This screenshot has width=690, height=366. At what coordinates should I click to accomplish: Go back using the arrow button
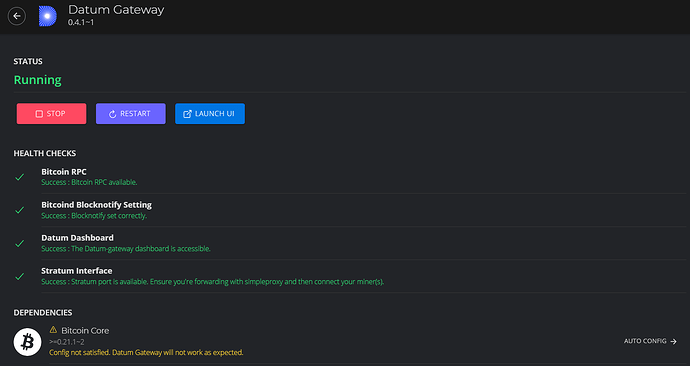pos(17,16)
